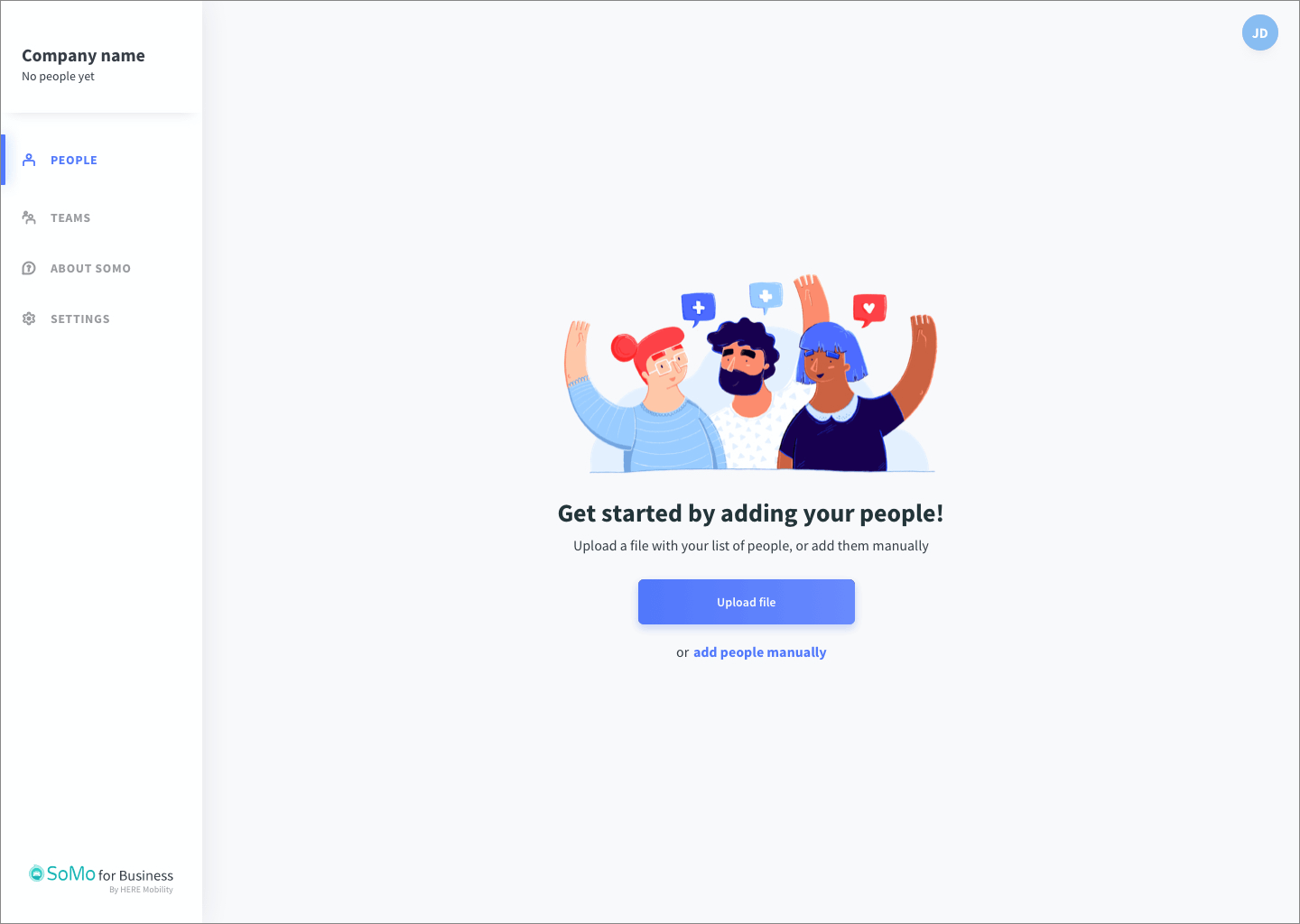The image size is (1300, 924).
Task: Go to ABOUT SOMO section
Action: click(90, 268)
